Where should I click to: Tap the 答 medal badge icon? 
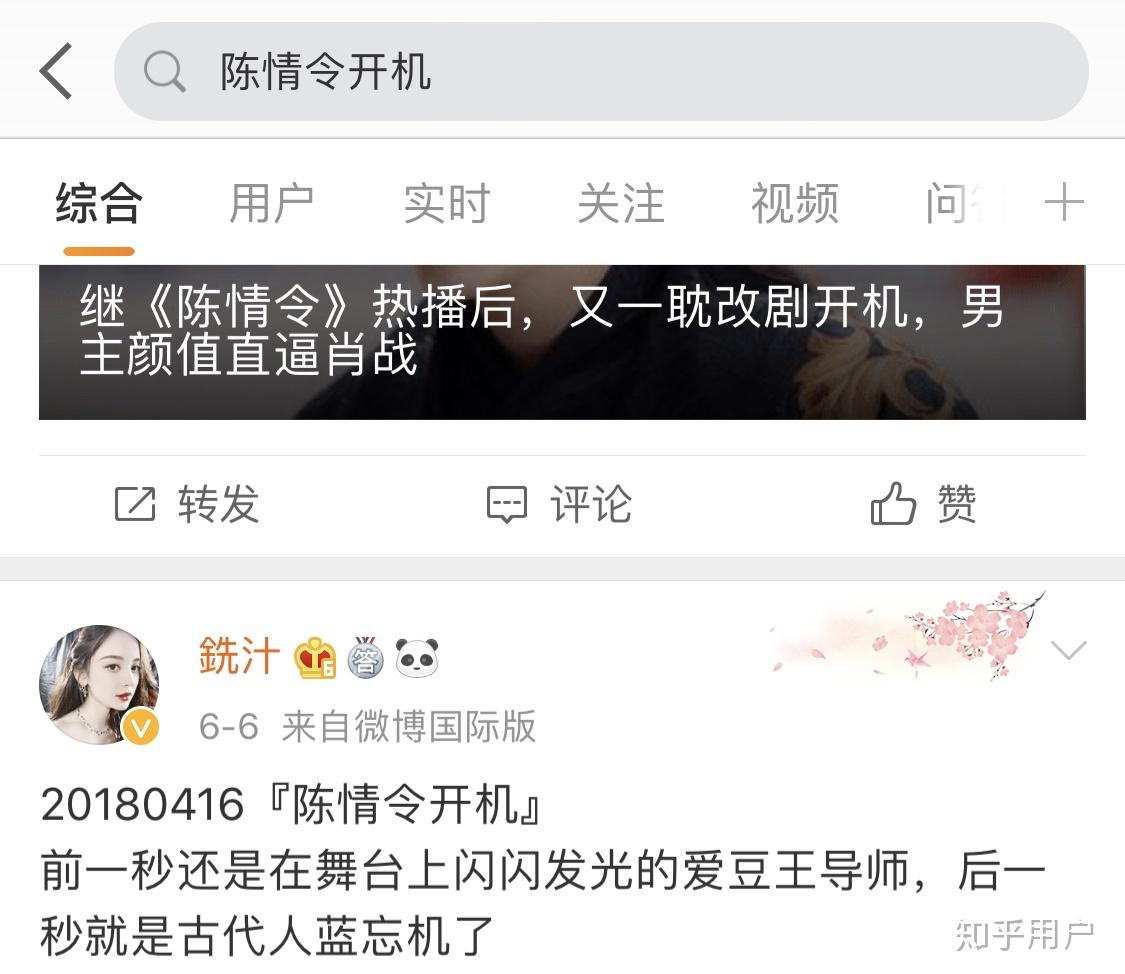[365, 657]
